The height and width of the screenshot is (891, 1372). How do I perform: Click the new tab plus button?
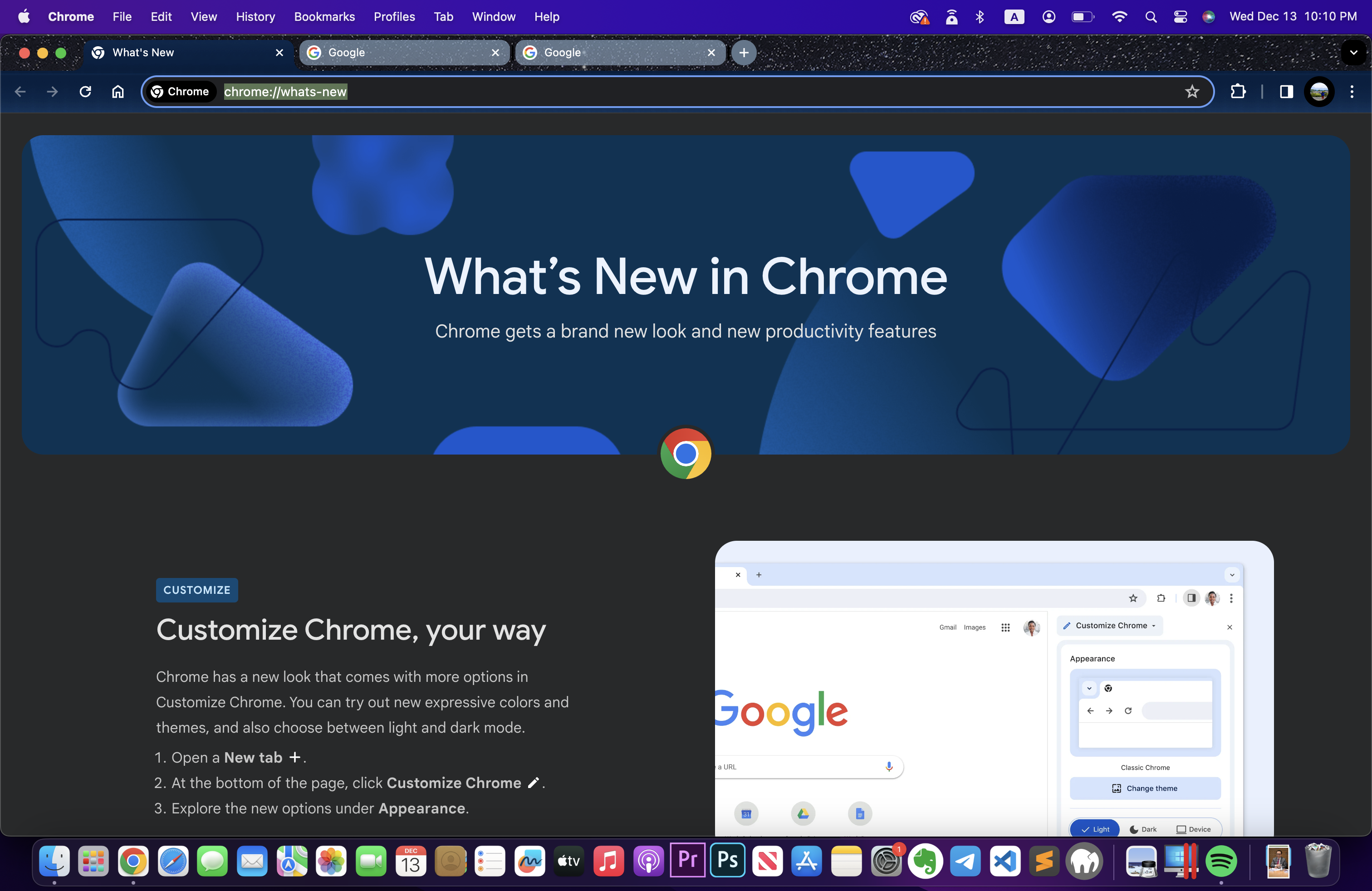point(744,53)
